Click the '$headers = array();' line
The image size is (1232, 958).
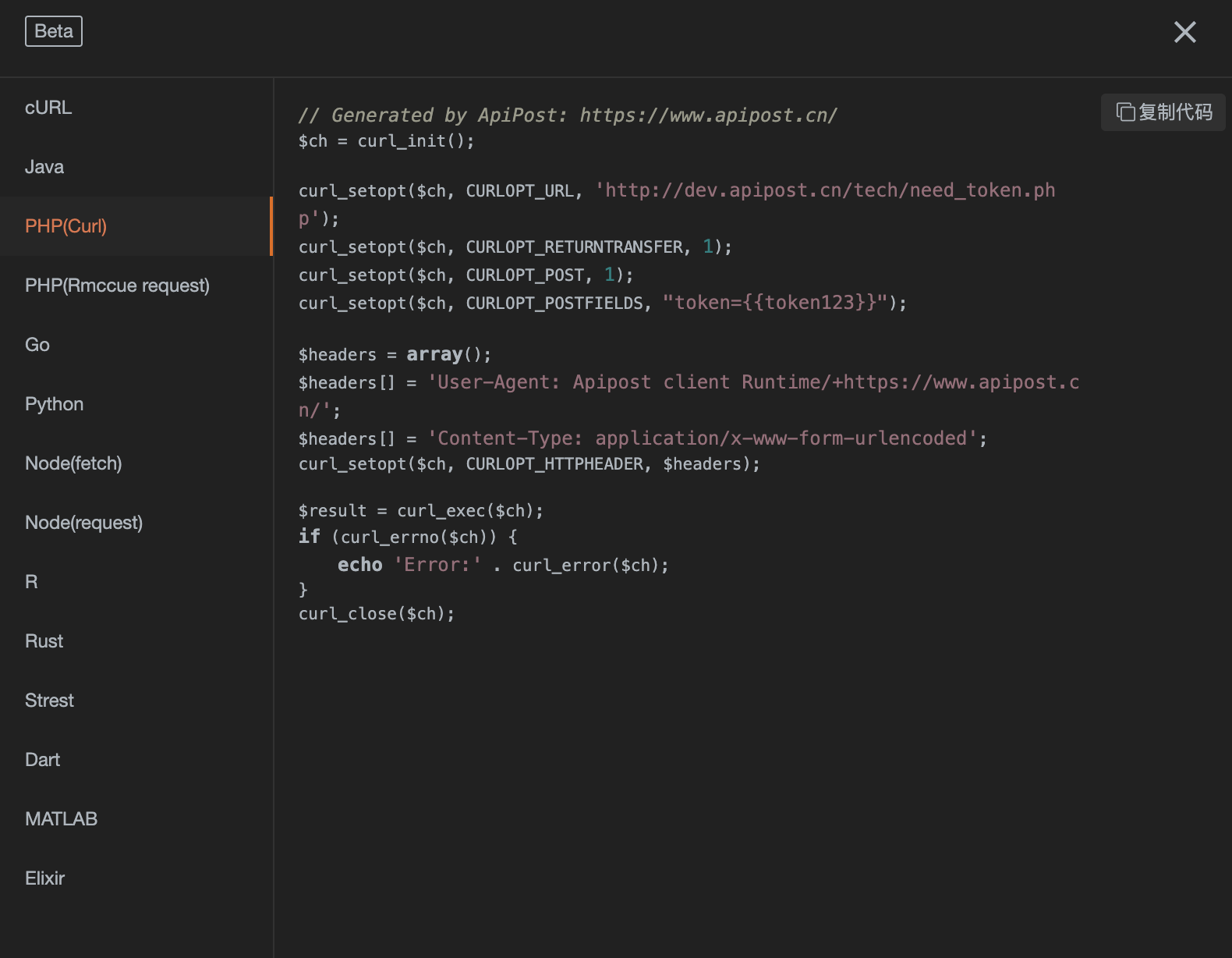tap(395, 355)
